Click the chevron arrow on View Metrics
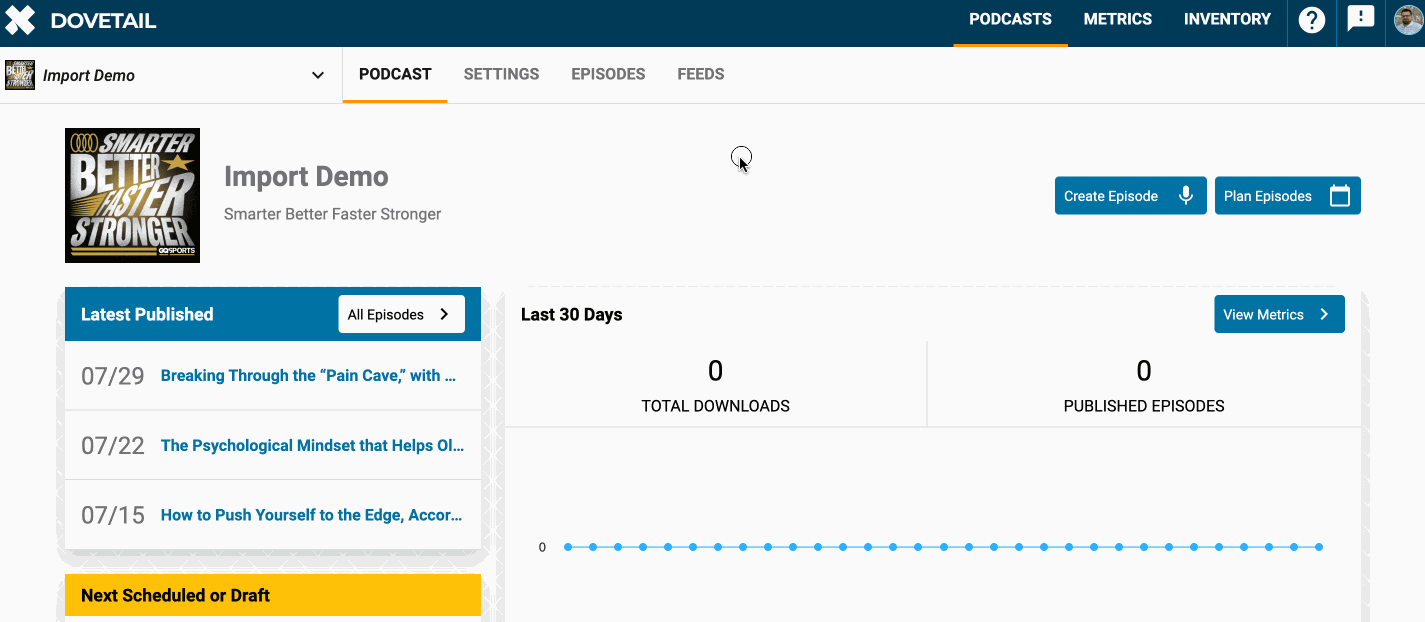 tap(1324, 314)
